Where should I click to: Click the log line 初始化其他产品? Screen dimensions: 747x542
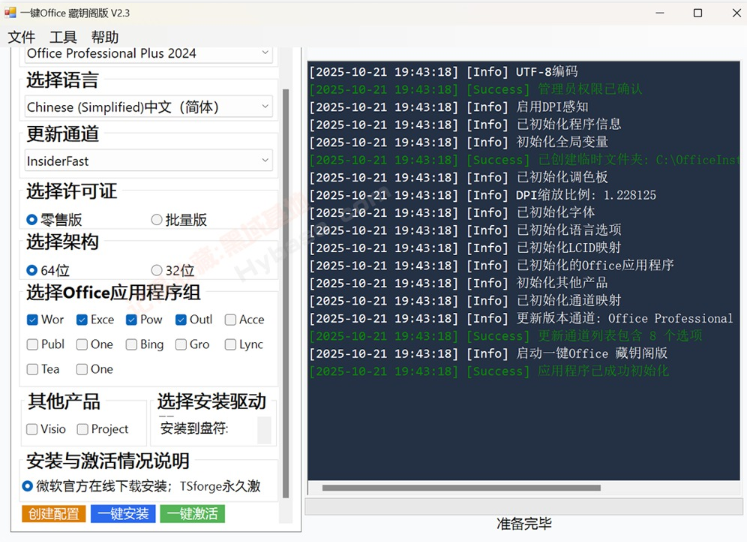pyautogui.click(x=458, y=283)
